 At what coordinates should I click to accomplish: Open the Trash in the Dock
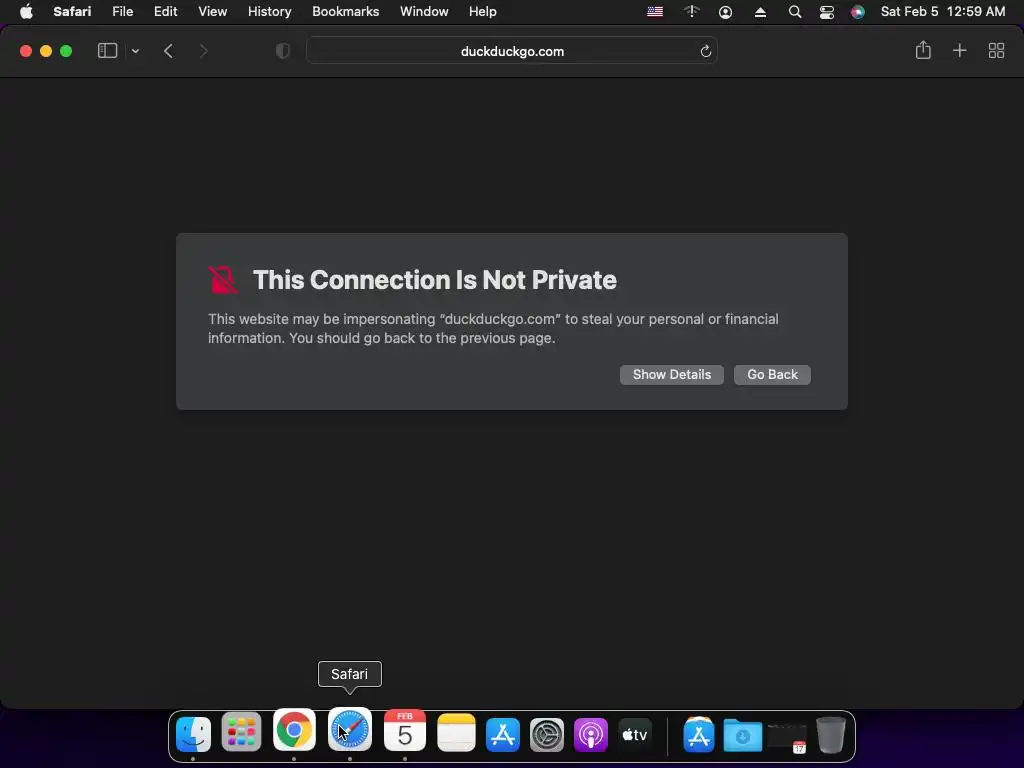[831, 735]
